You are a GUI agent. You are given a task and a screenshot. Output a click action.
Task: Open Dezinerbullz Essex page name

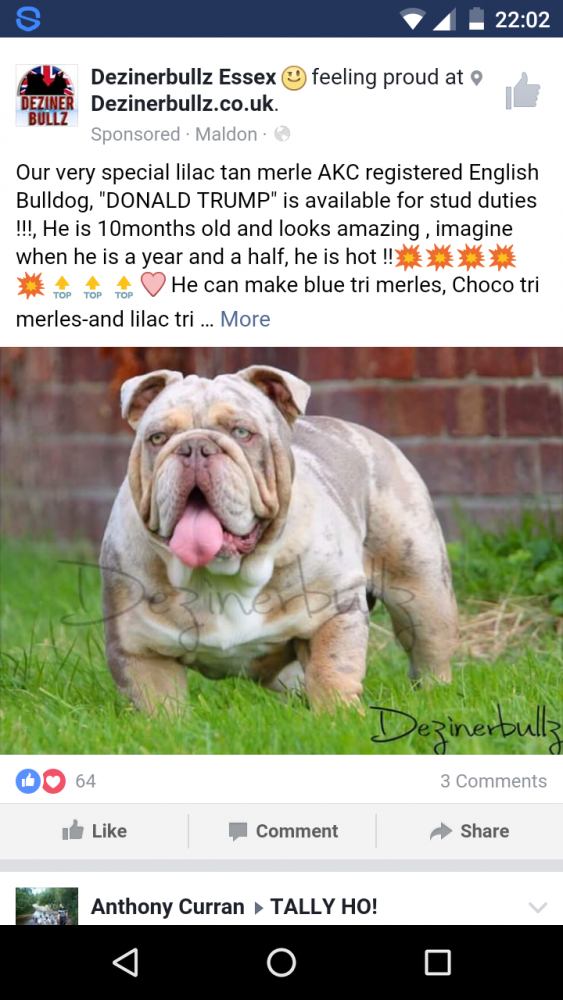(183, 78)
